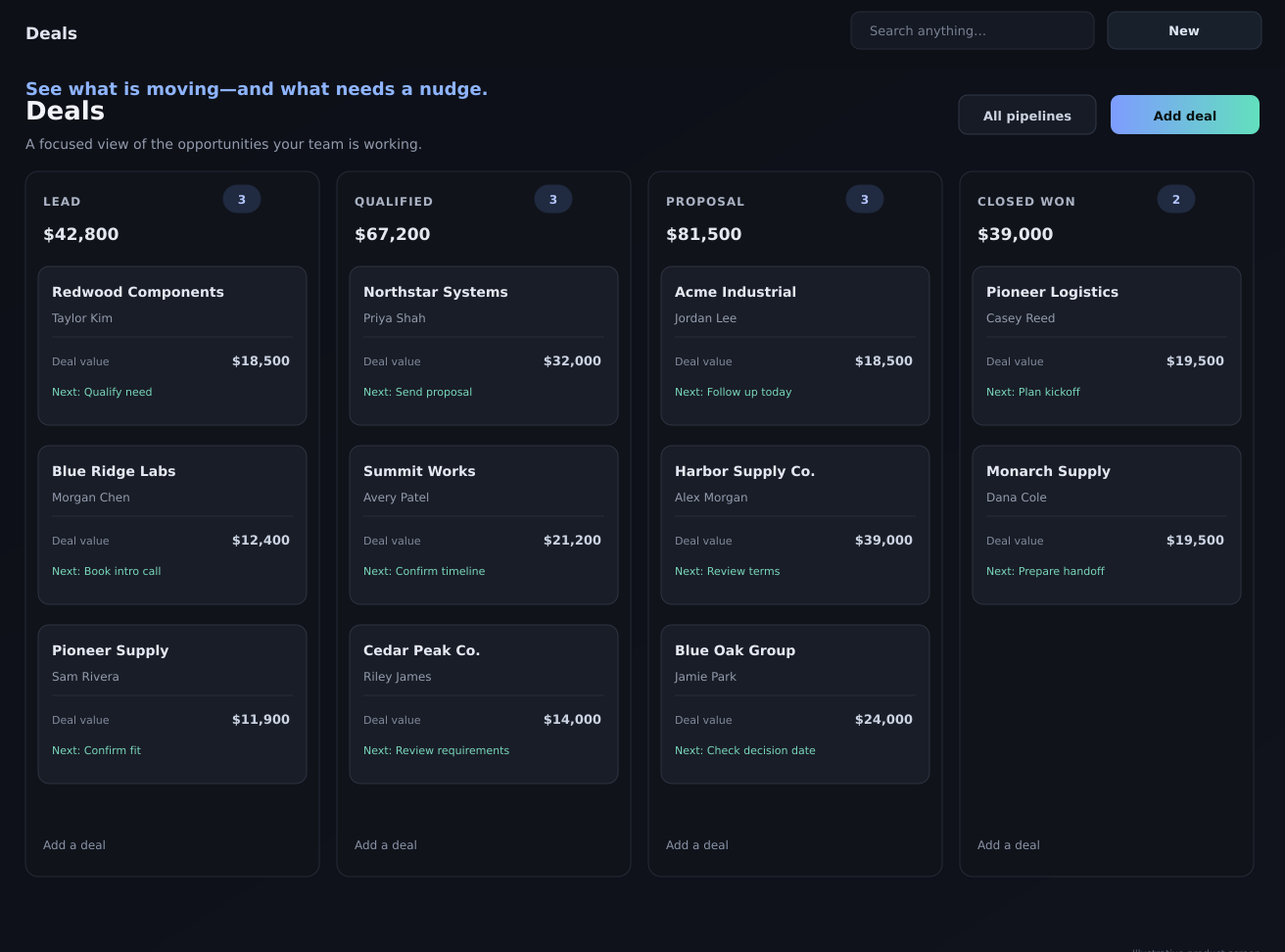
Task: Open the Redwood Components deal card title
Action: (138, 292)
